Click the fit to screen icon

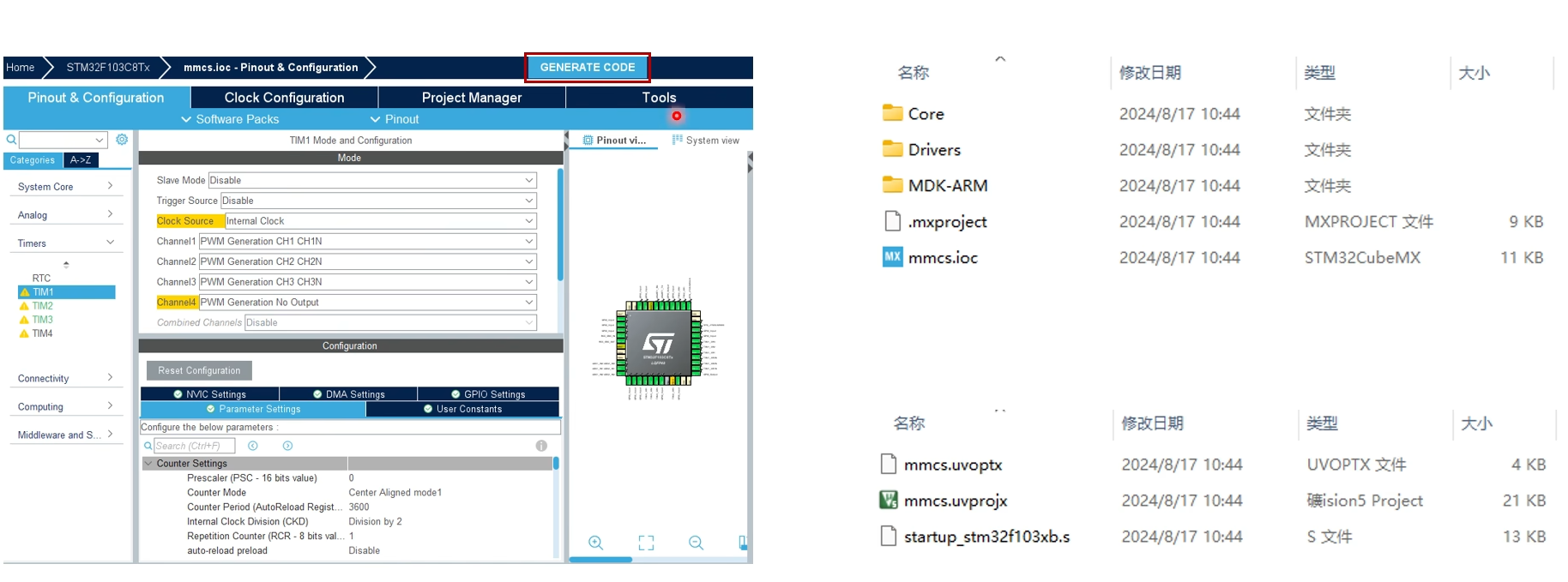click(646, 543)
